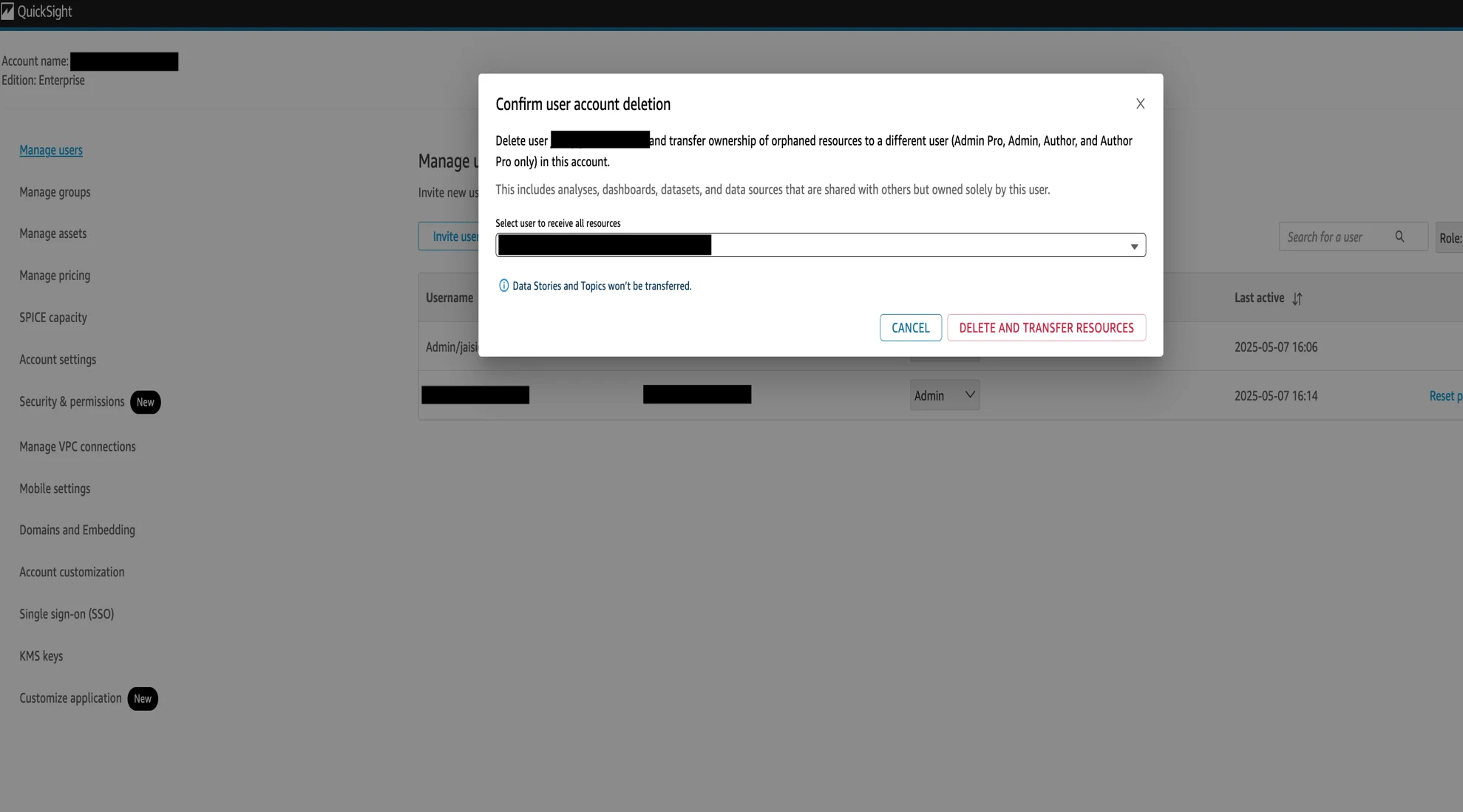Image resolution: width=1463 pixels, height=812 pixels.
Task: Open Mobile settings
Action: pyautogui.click(x=55, y=489)
